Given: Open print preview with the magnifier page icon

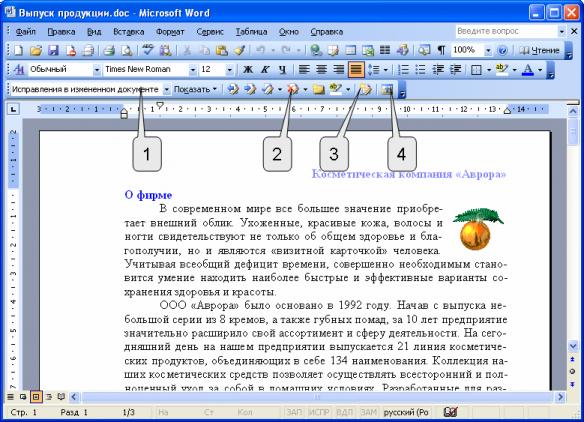Looking at the screenshot, I should [x=127, y=50].
